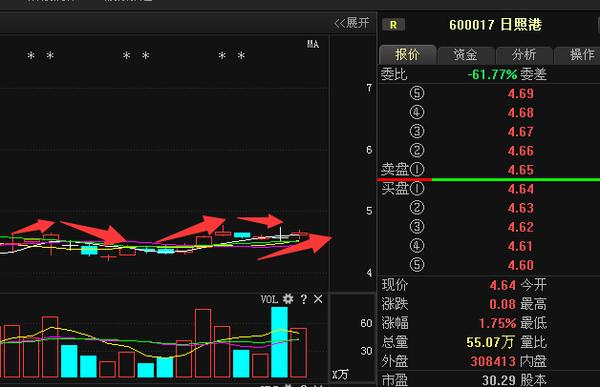Image resolution: width=600 pixels, height=387 pixels.
Task: Click the MA indicator label
Action: 313,44
